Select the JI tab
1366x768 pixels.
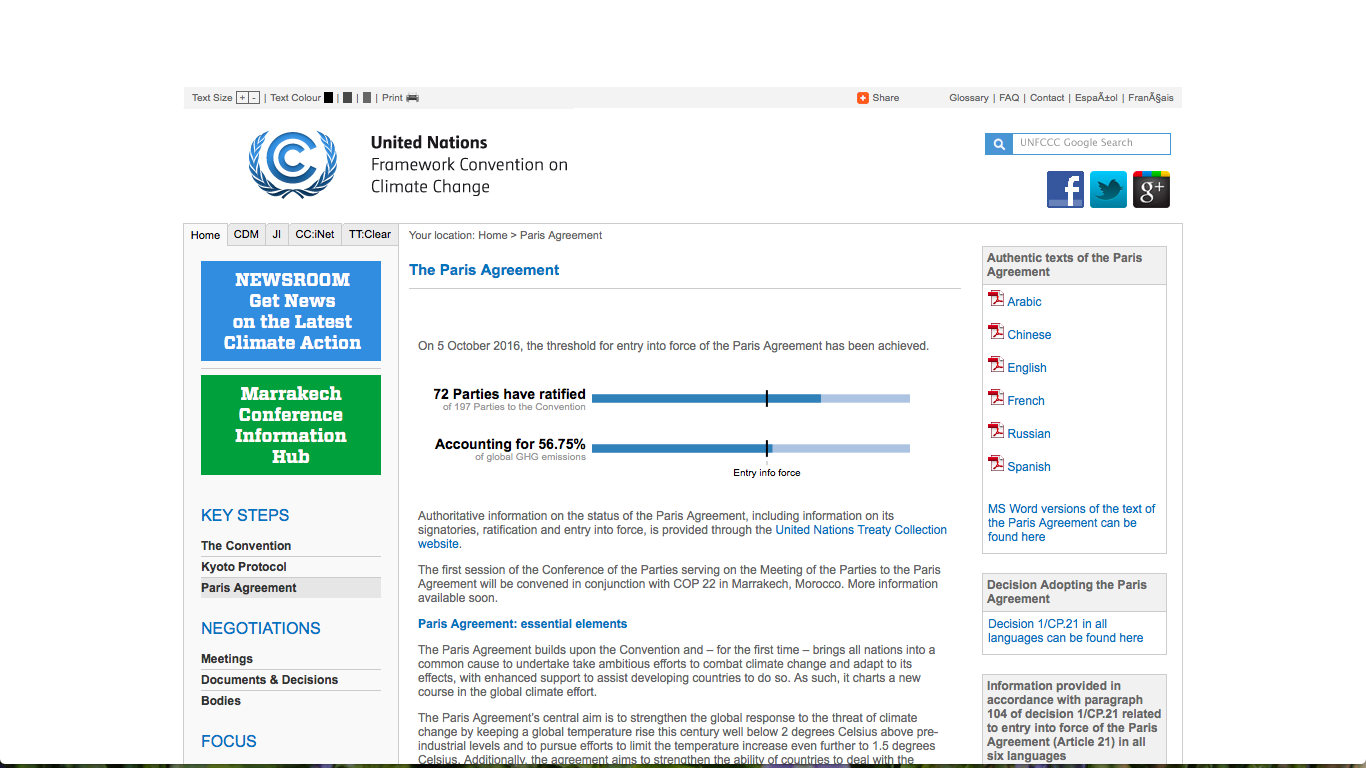coord(277,235)
